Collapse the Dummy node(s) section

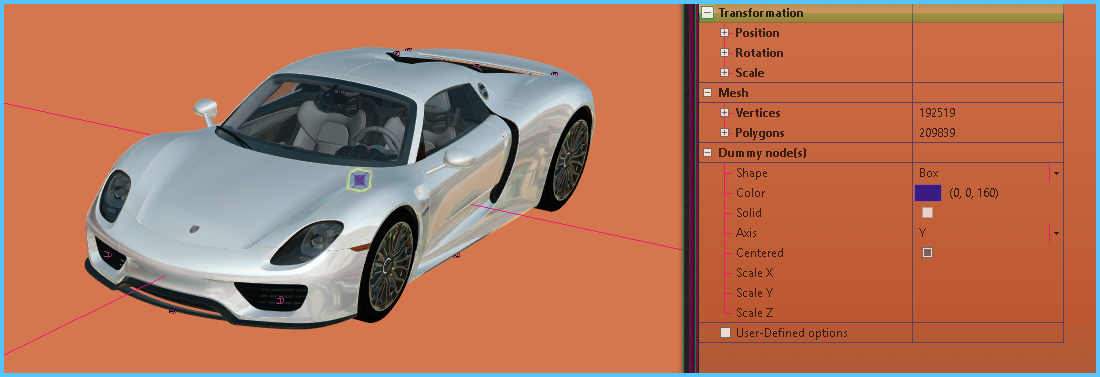708,153
